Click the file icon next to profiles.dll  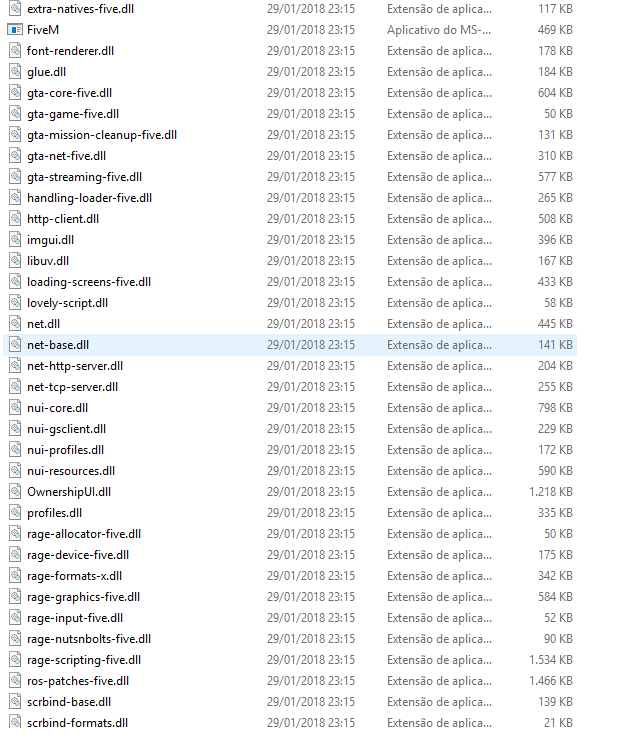(15, 513)
